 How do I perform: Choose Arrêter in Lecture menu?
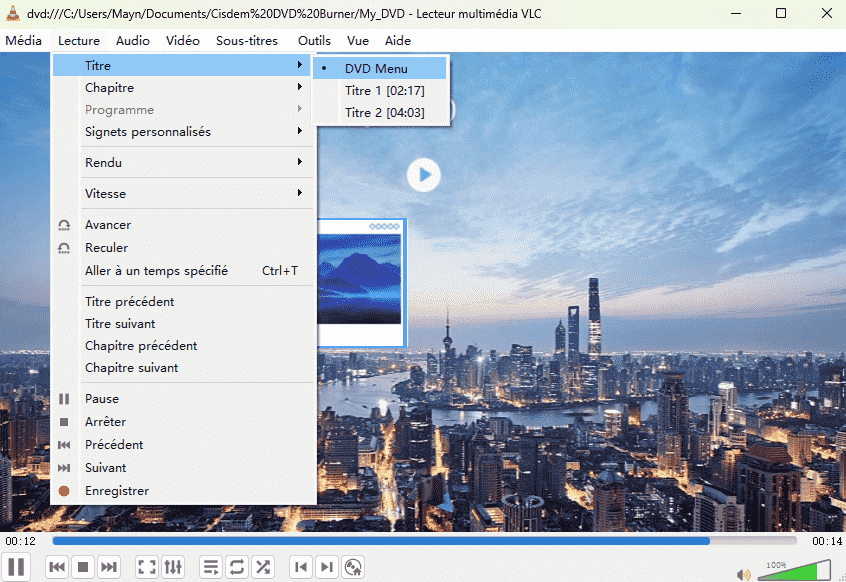click(x=183, y=422)
